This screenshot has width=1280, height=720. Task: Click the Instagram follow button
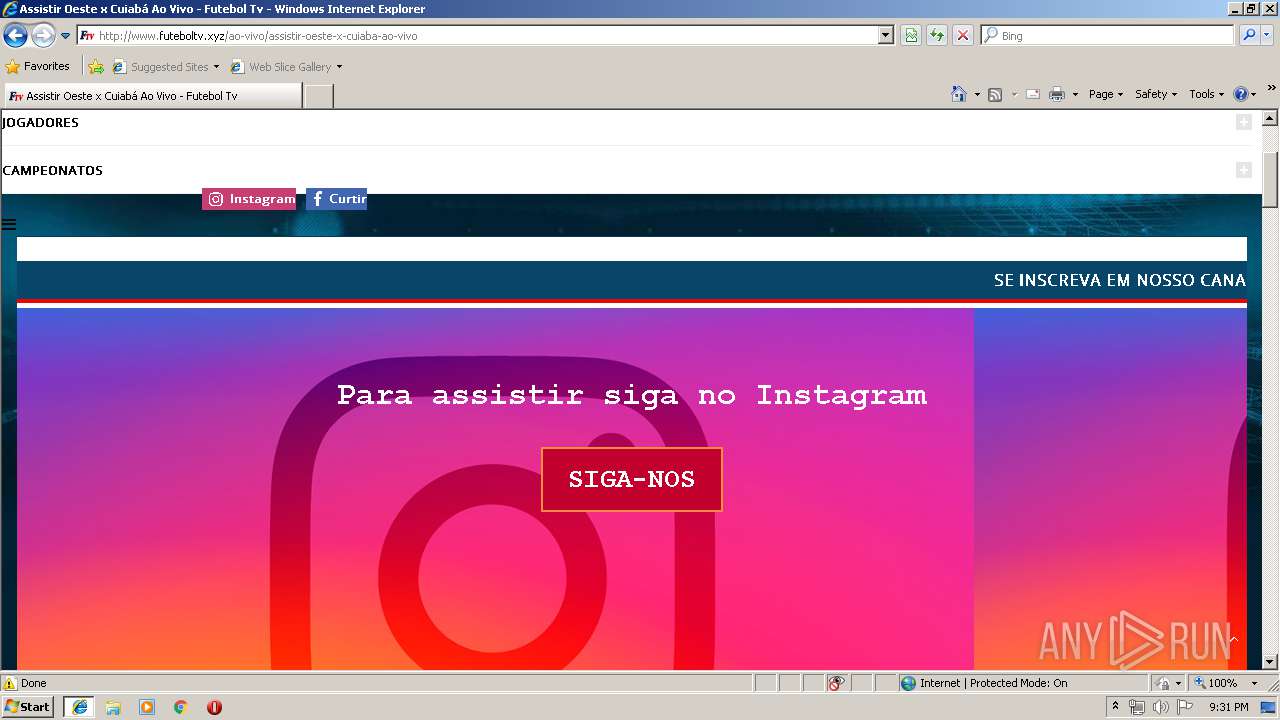tap(249, 199)
